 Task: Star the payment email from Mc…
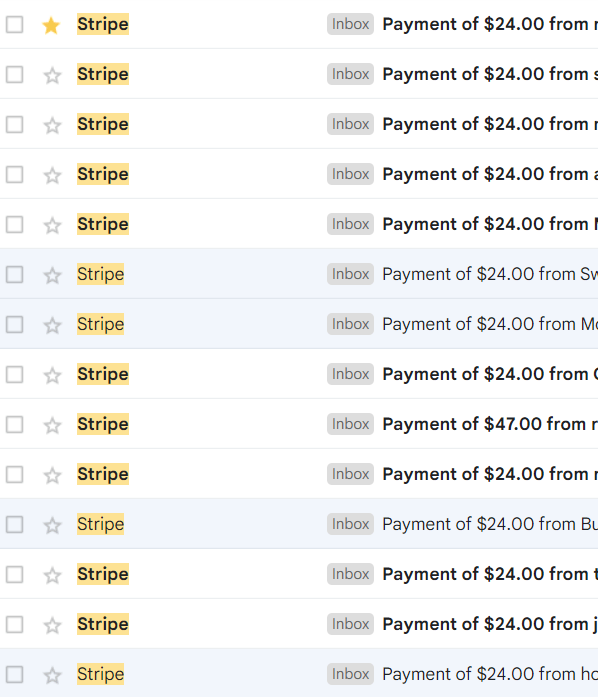[52, 325]
